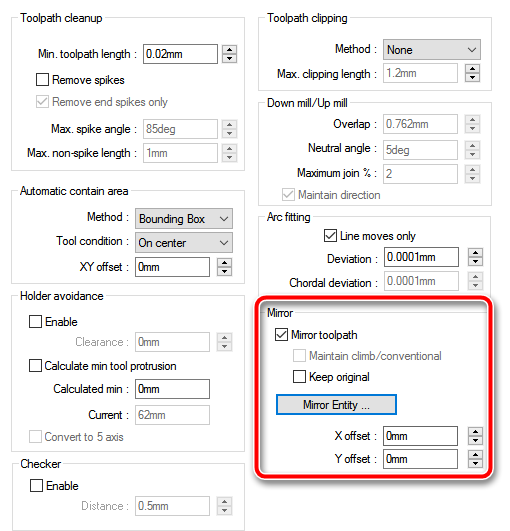Increase Min. toolpath length with up arrow

coord(230,50)
